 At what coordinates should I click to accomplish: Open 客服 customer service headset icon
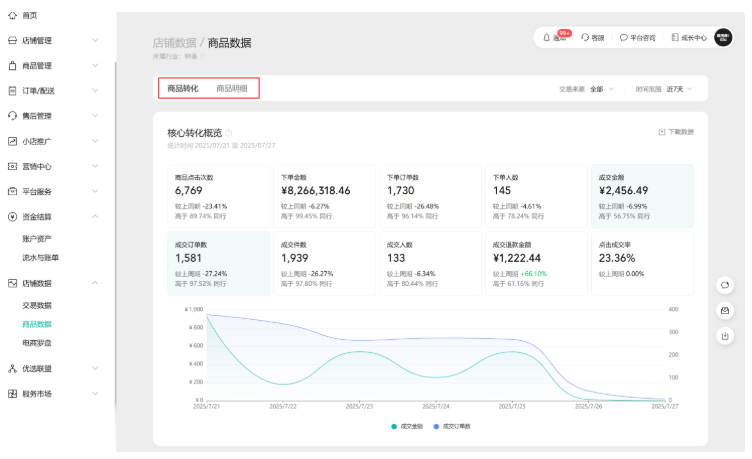point(585,37)
